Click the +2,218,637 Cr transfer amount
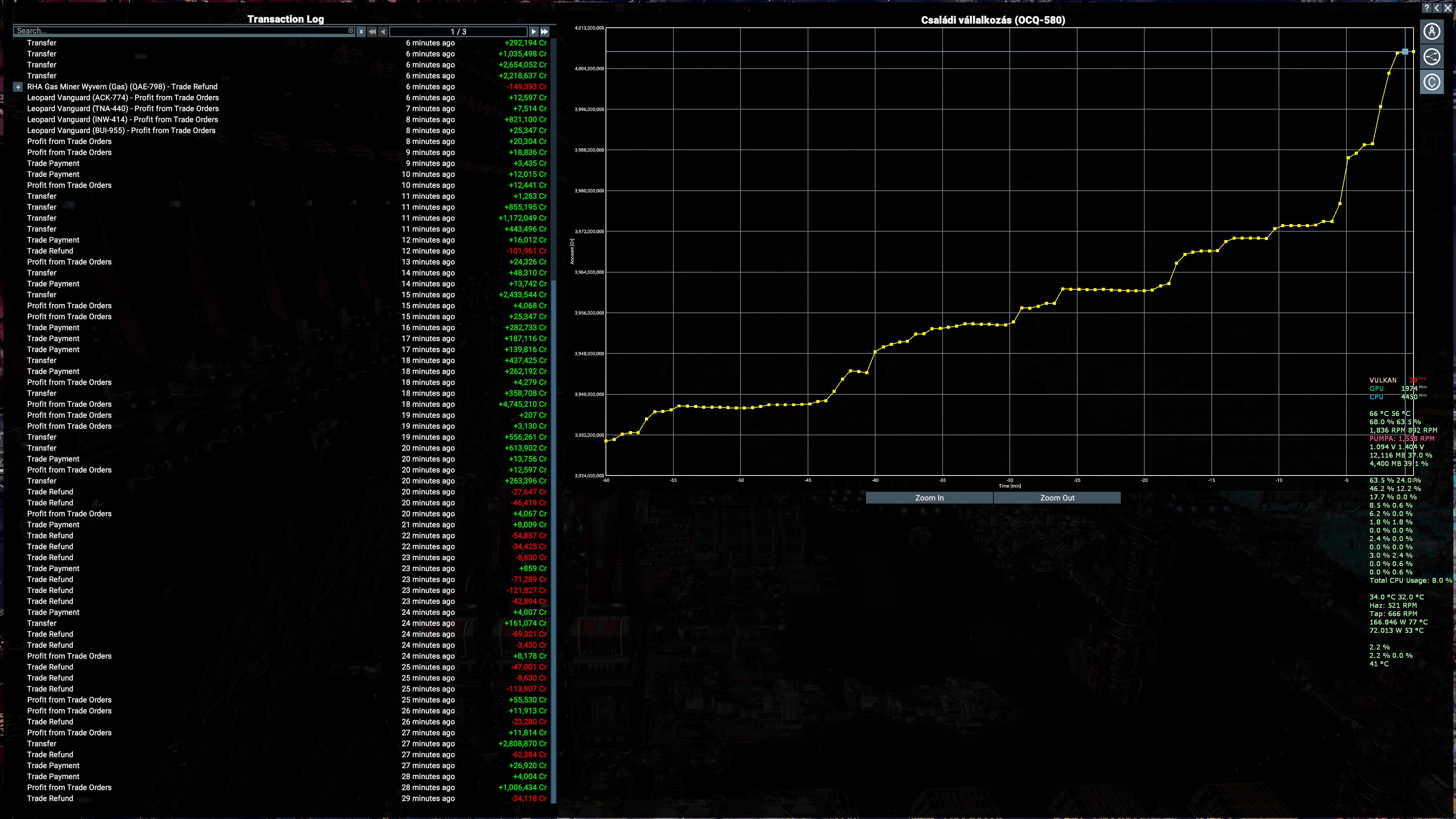Viewport: 1456px width, 819px height. 522,76
